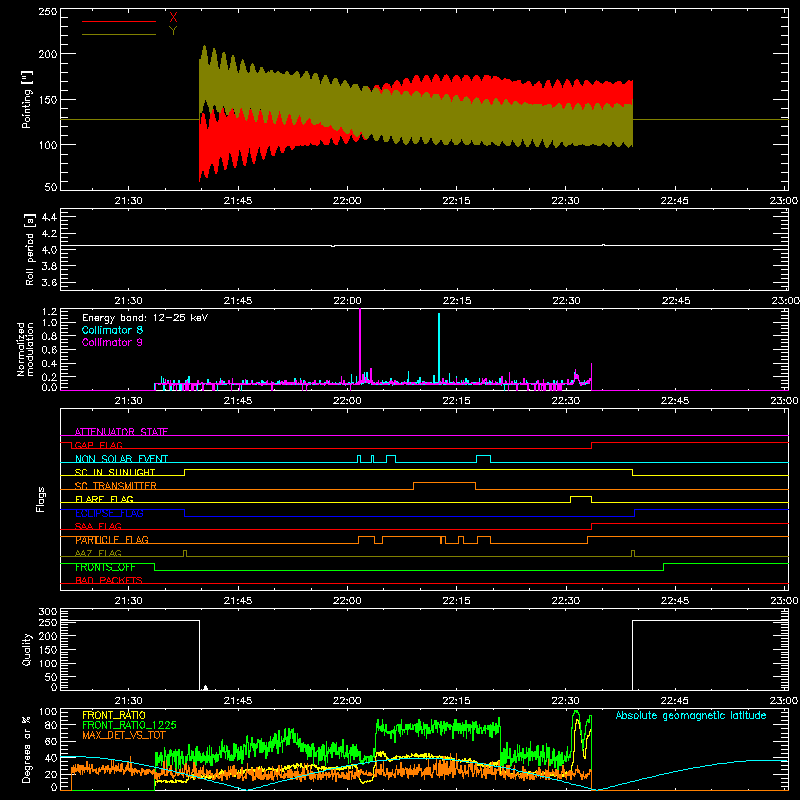The height and width of the screenshot is (800, 800).
Task: Click the 'Quality' axis title
Action: [x=27, y=649]
